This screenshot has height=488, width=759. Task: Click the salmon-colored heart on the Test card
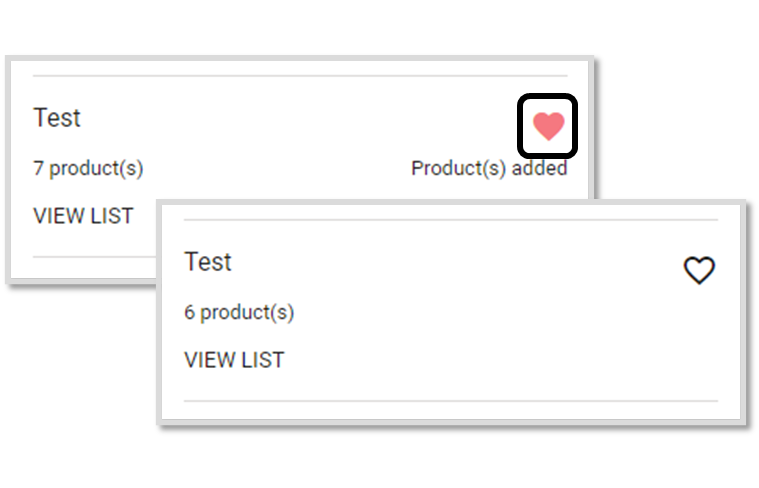[x=548, y=126]
